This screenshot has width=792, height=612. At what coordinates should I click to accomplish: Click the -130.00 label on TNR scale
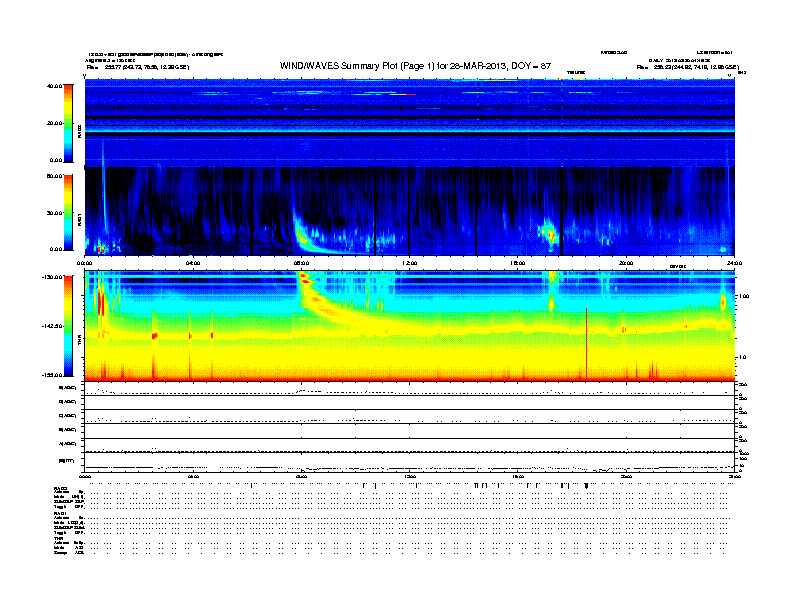tap(52, 277)
